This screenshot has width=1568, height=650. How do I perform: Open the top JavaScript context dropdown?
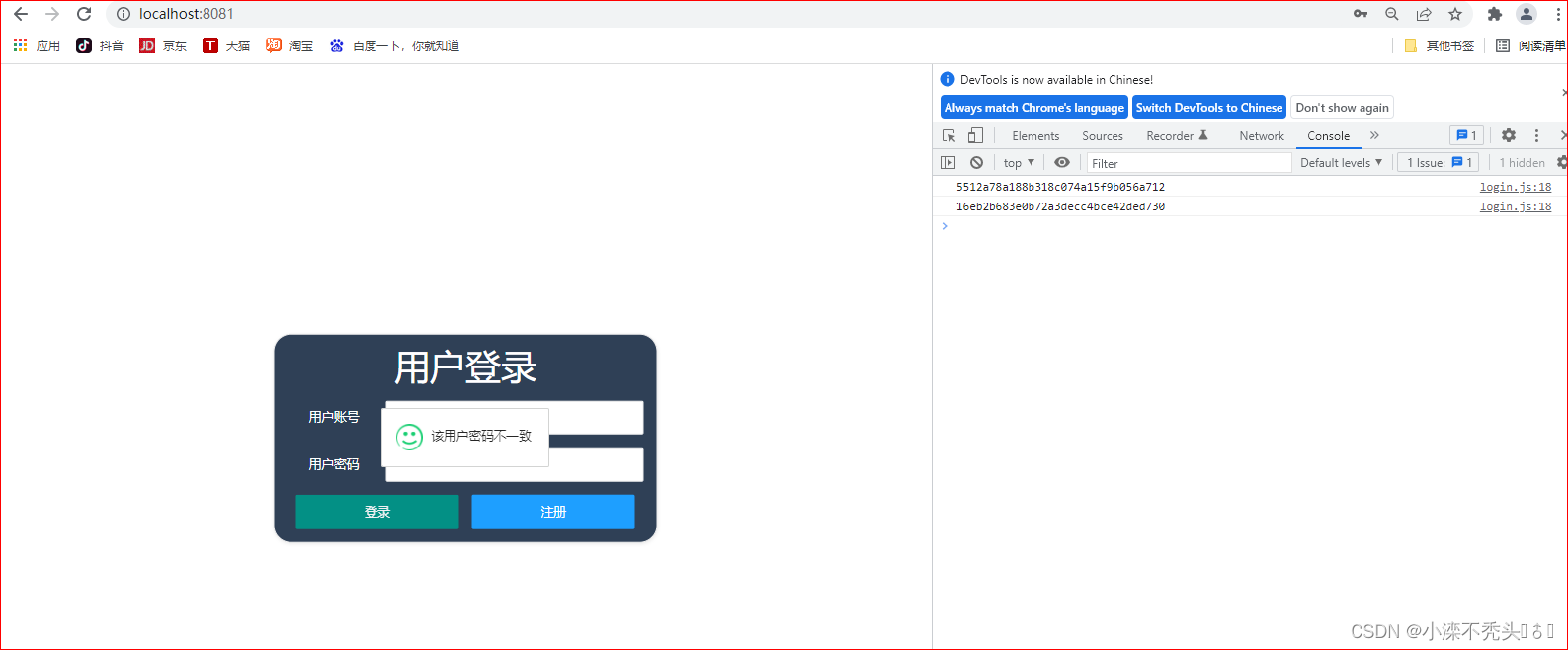[1019, 163]
